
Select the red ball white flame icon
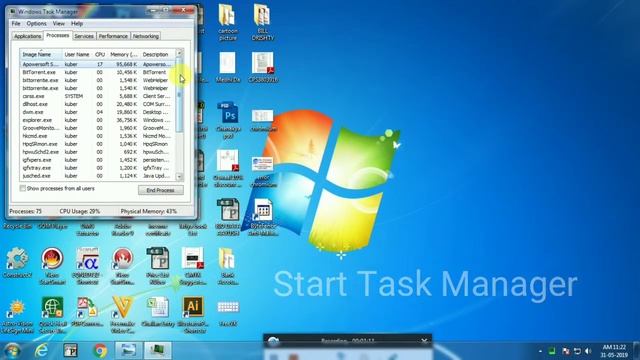tap(122, 259)
